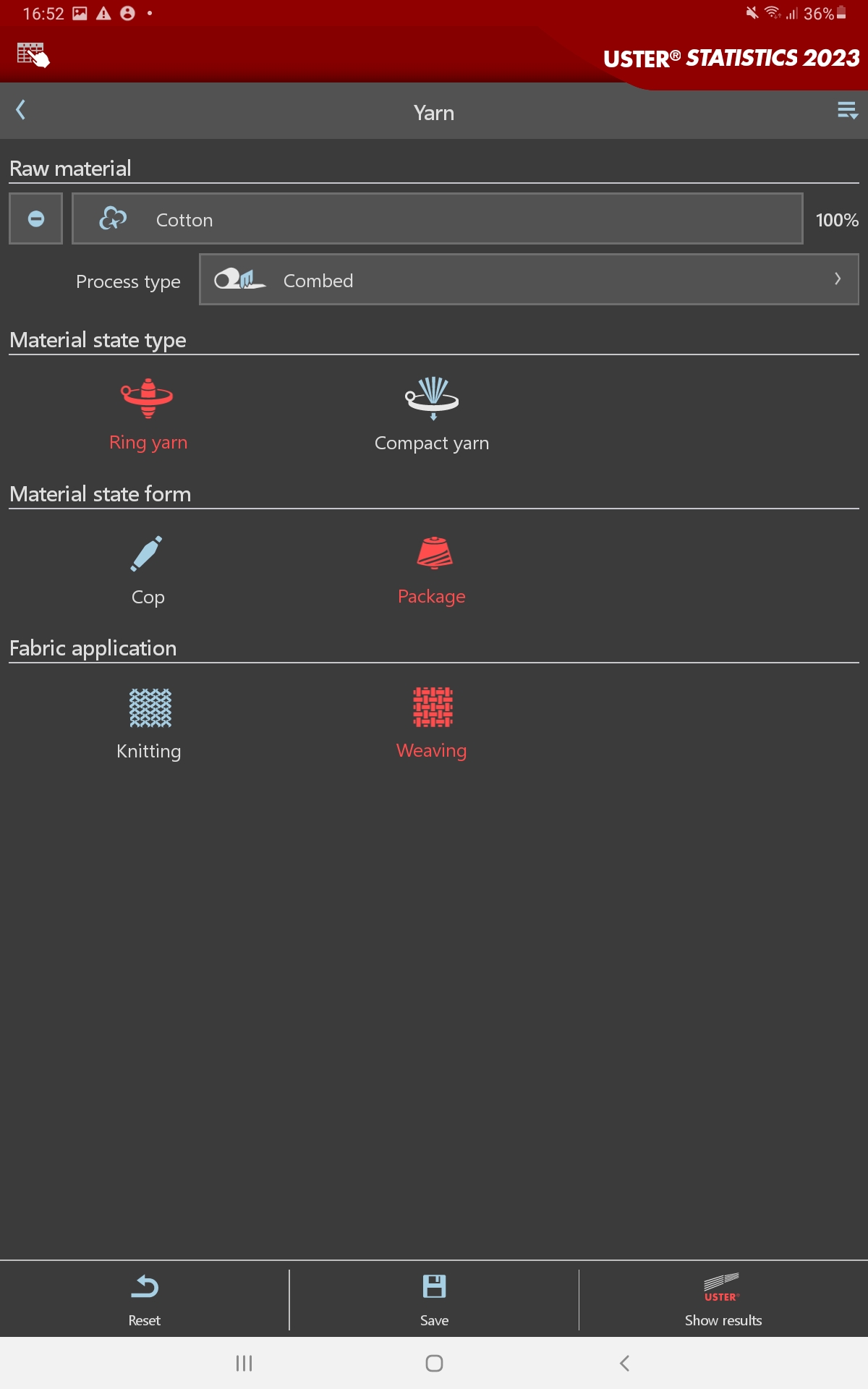Tap the table selection icon in header
Screen dimensions: 868x1389
33,55
